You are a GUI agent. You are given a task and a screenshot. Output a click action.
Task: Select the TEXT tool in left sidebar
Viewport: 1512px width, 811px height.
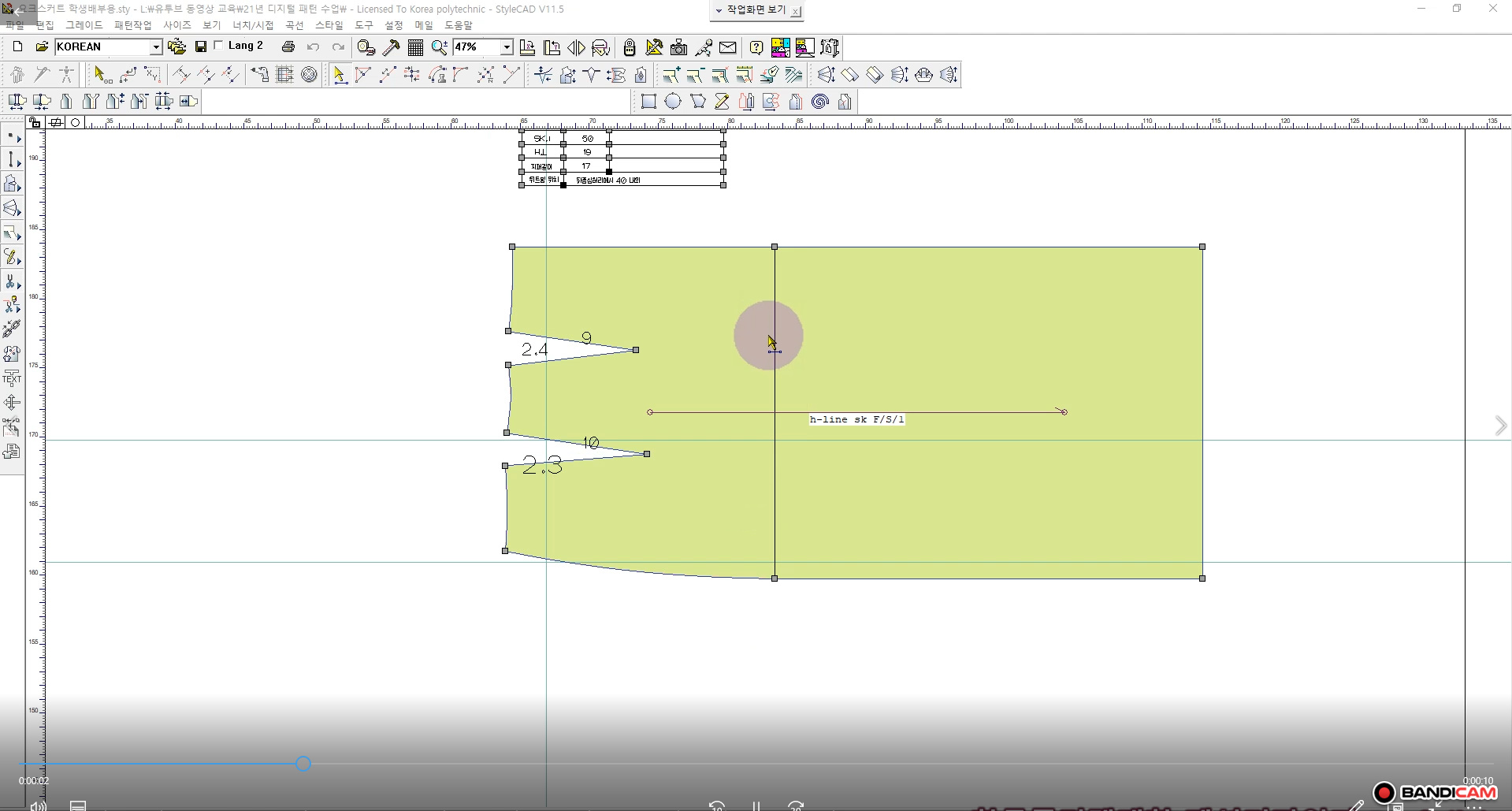pyautogui.click(x=11, y=378)
